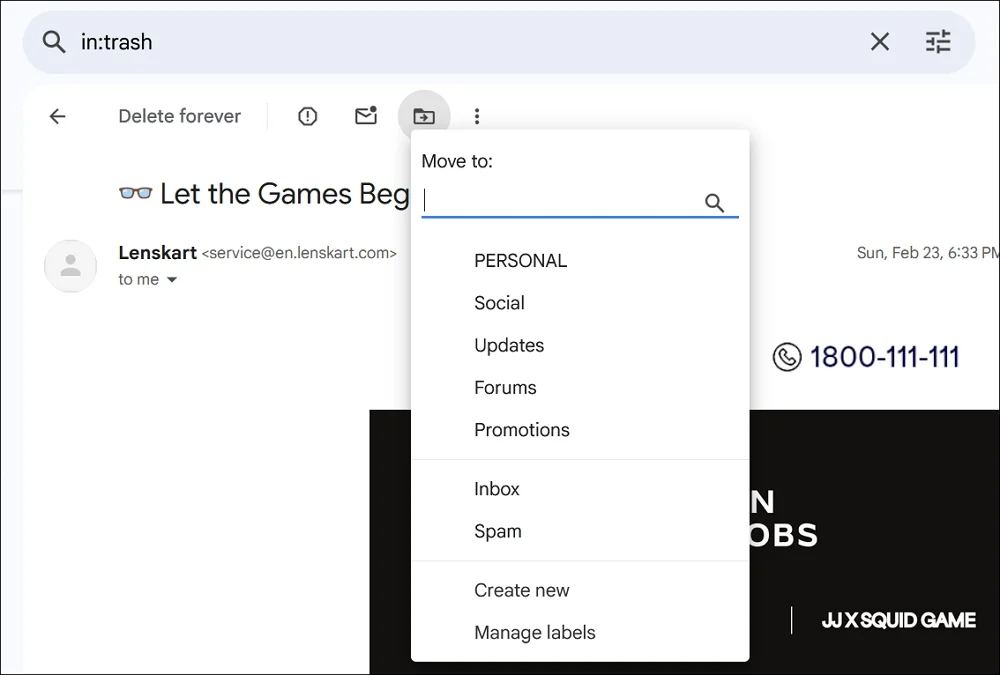Select the PERSONAL label
Screen dimensions: 1000x675
click(x=520, y=260)
